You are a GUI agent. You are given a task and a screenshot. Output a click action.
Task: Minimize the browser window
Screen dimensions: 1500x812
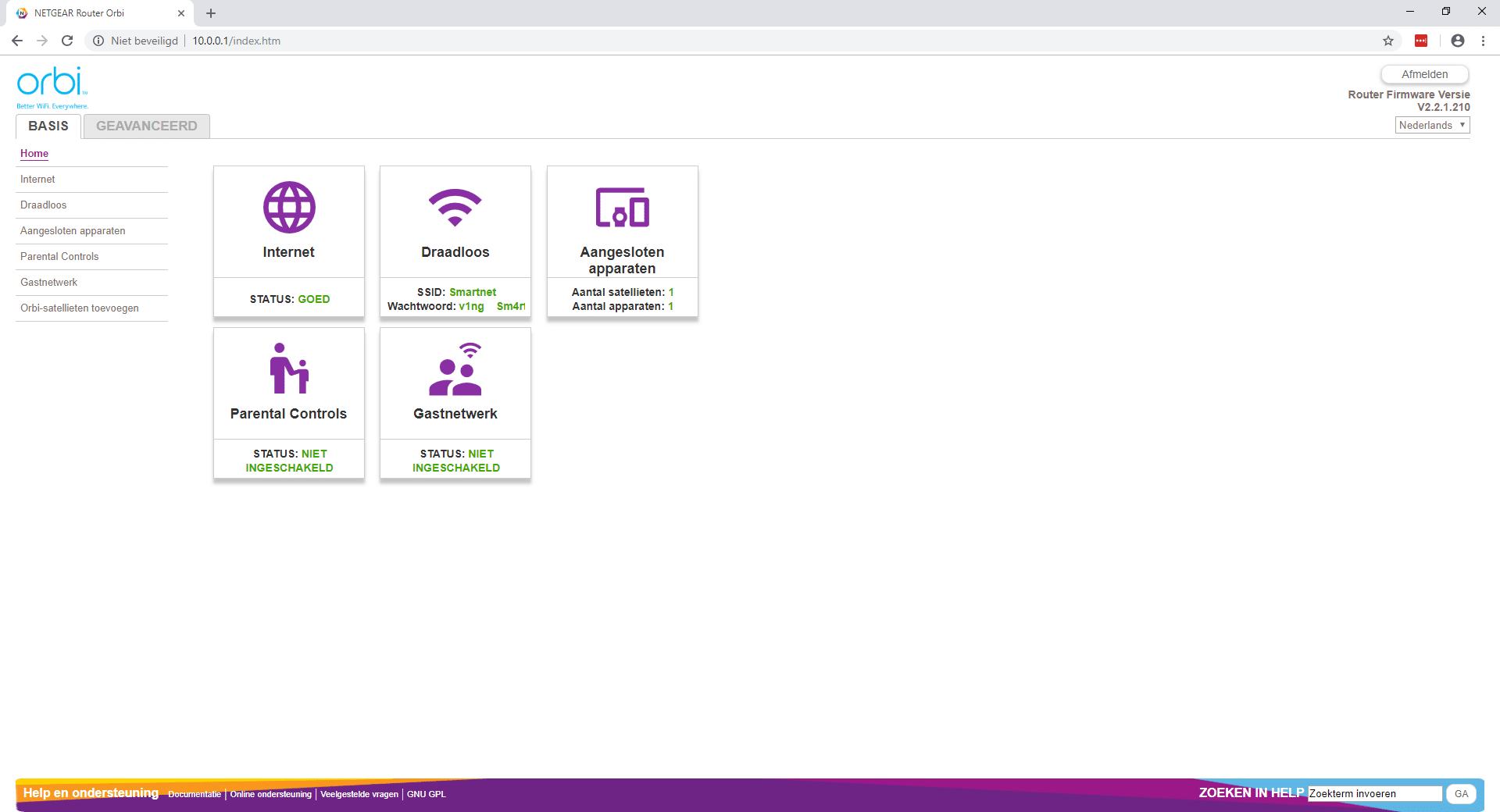1410,12
